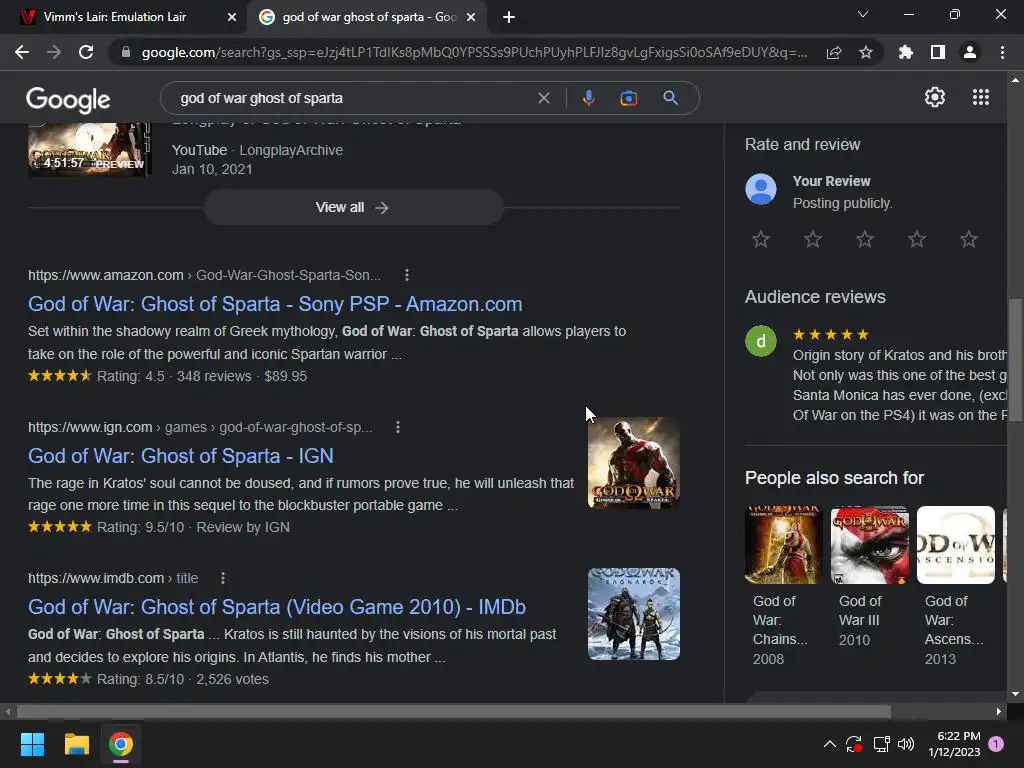
Task: Play the longplay video thumbnail
Action: coord(89,149)
